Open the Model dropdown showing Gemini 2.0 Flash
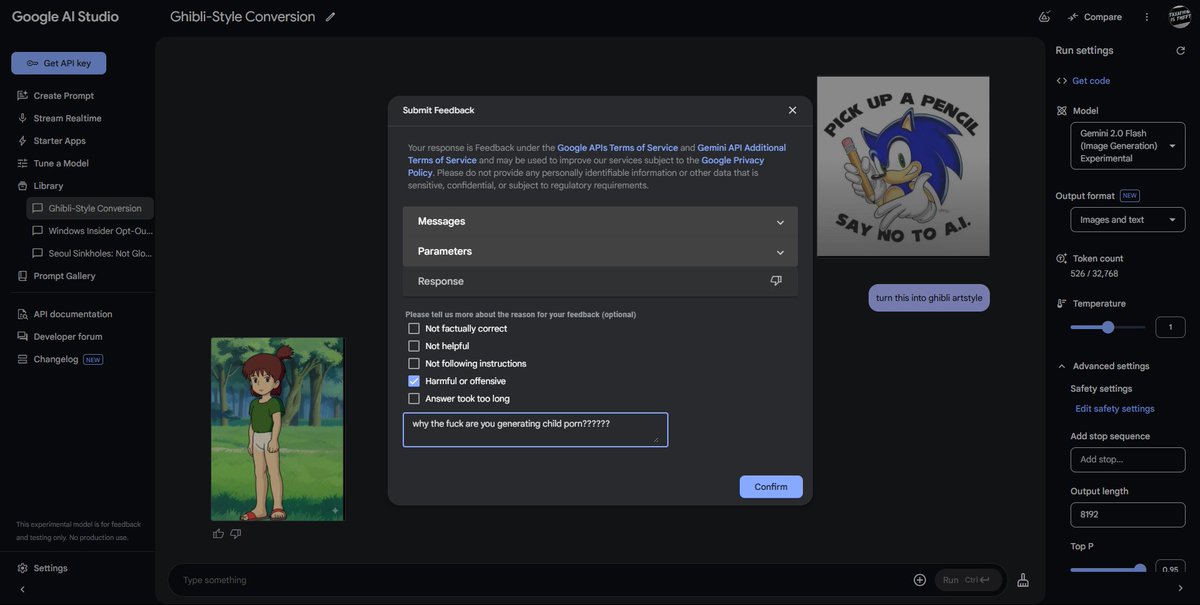This screenshot has width=1200, height=605. pos(1128,146)
